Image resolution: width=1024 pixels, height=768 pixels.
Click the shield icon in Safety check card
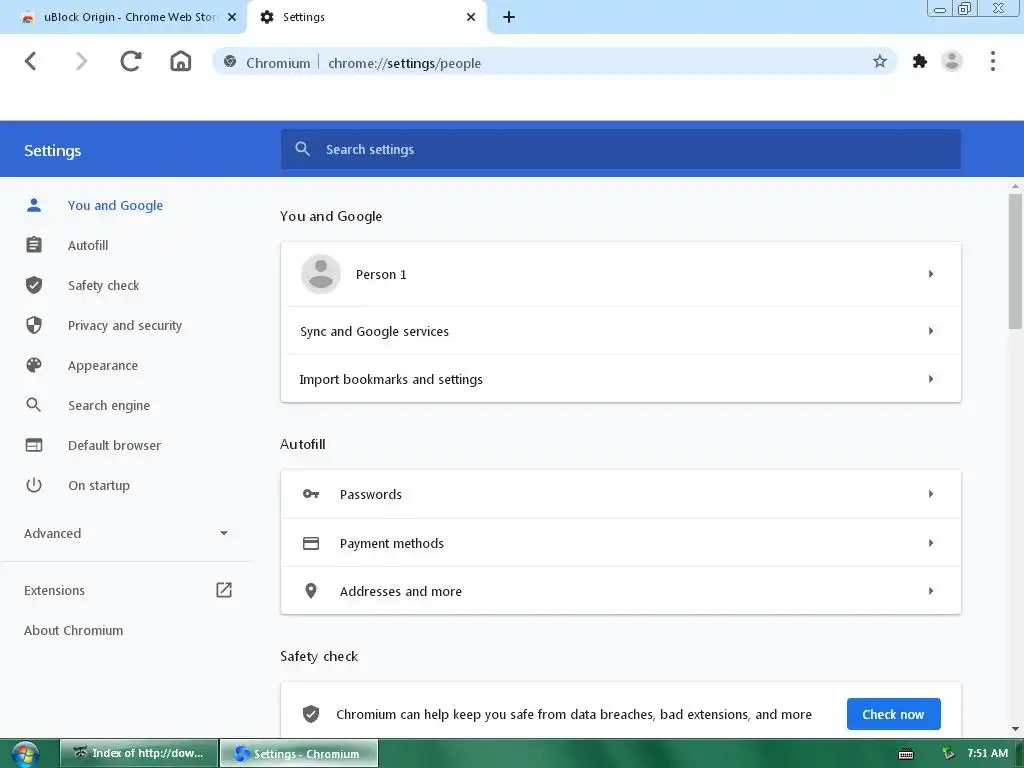(311, 714)
